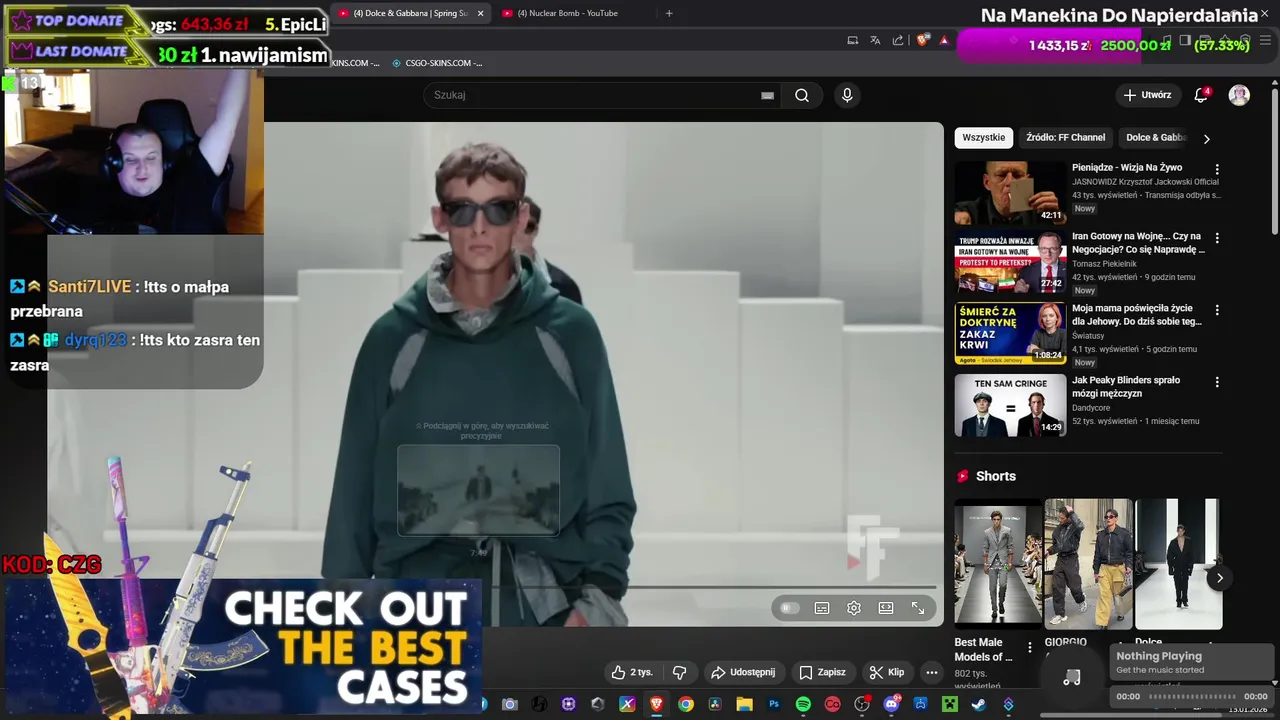Open the Ten Sam Cringe video thumbnail
This screenshot has width=1280, height=720.
pyautogui.click(x=1010, y=405)
